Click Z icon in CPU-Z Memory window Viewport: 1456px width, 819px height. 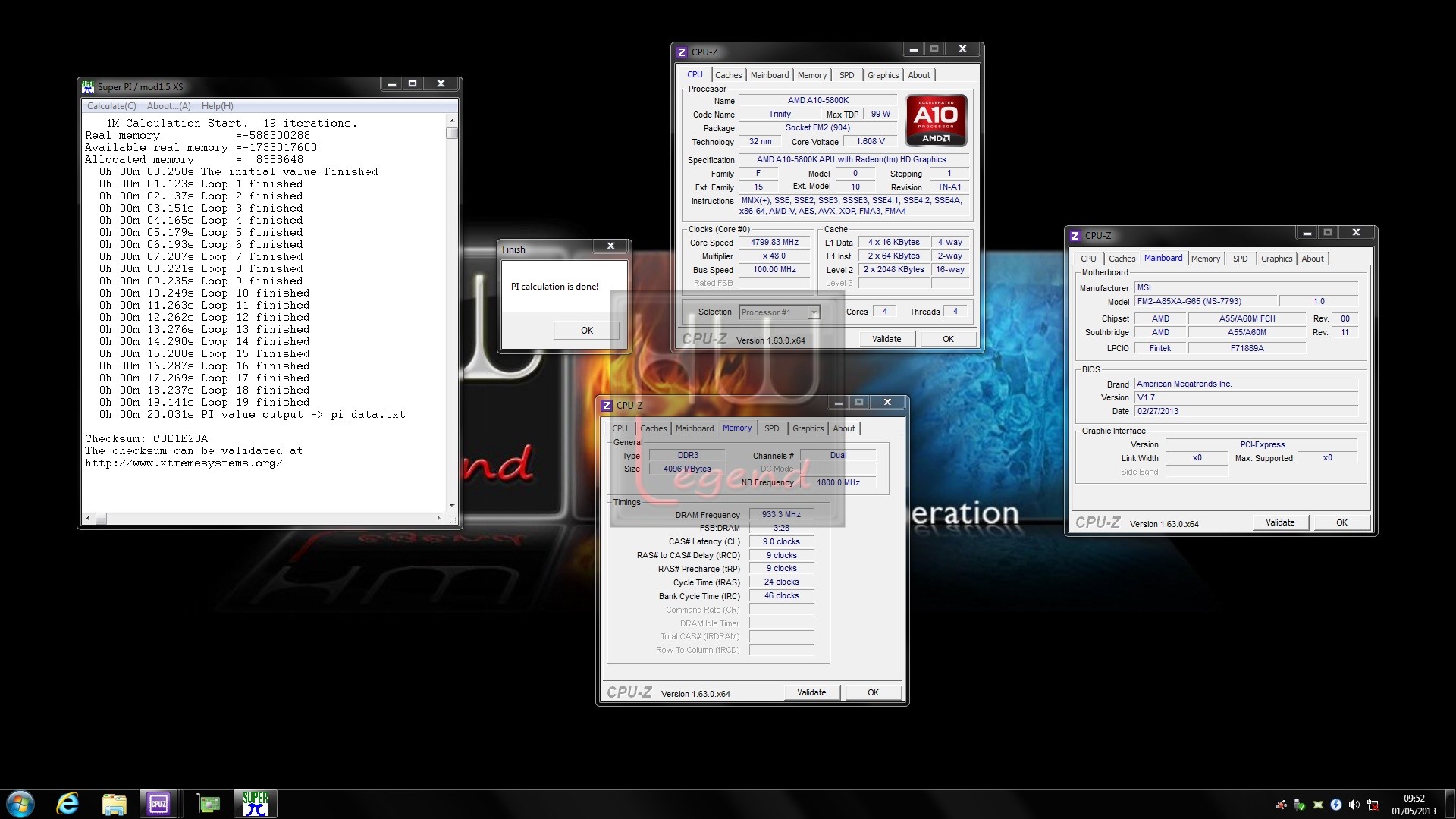tap(607, 406)
